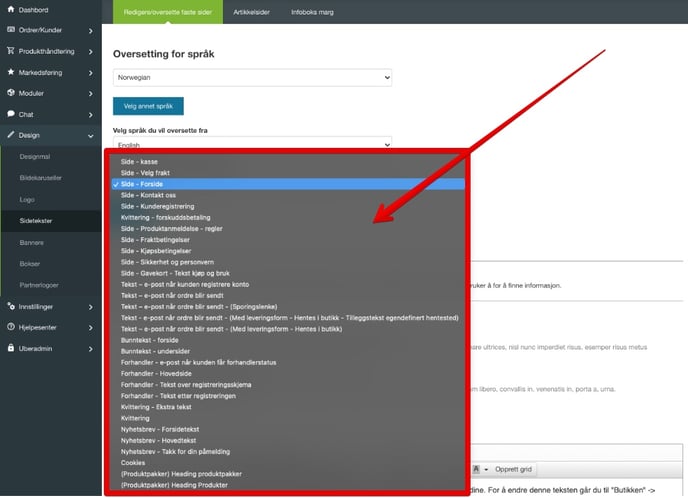This screenshot has width=688, height=498.
Task: Switch to the Infoboks marg tab
Action: pyautogui.click(x=312, y=12)
